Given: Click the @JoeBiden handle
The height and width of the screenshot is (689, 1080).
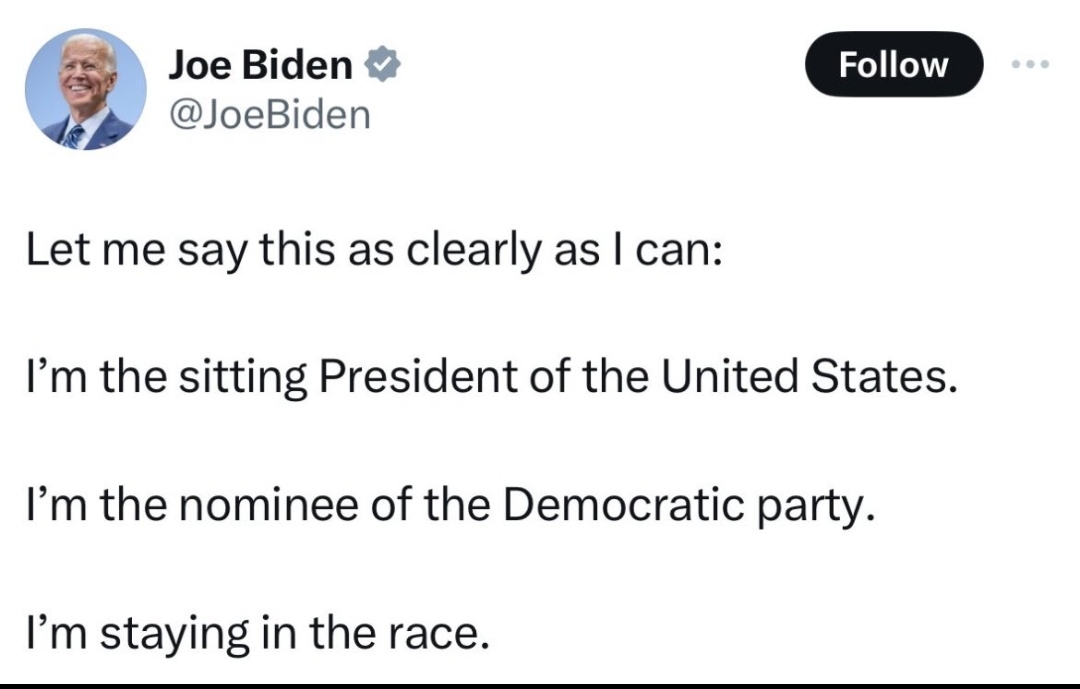Looking at the screenshot, I should point(269,114).
